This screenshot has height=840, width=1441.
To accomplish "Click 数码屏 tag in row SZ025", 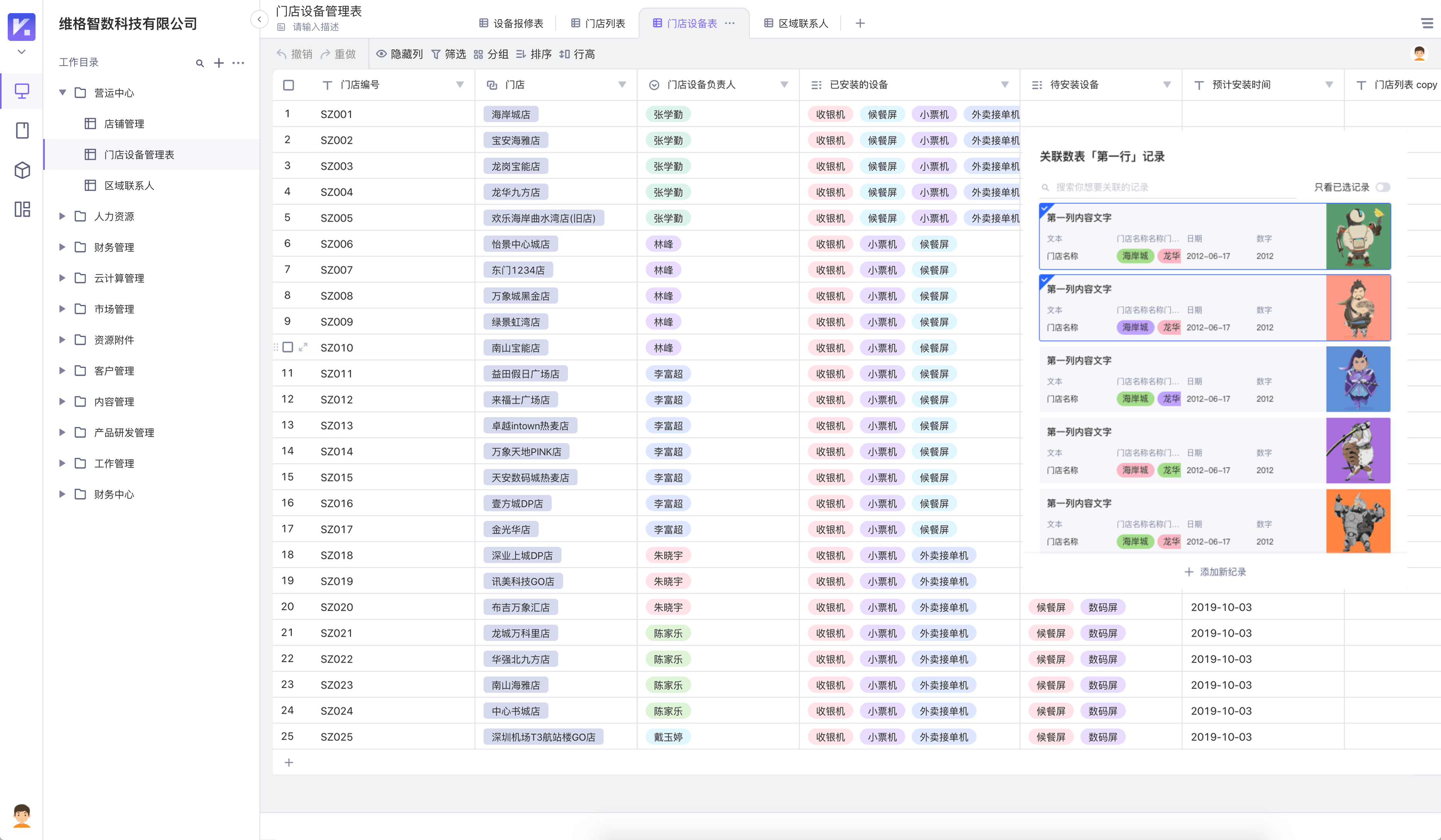I will pyautogui.click(x=1102, y=737).
